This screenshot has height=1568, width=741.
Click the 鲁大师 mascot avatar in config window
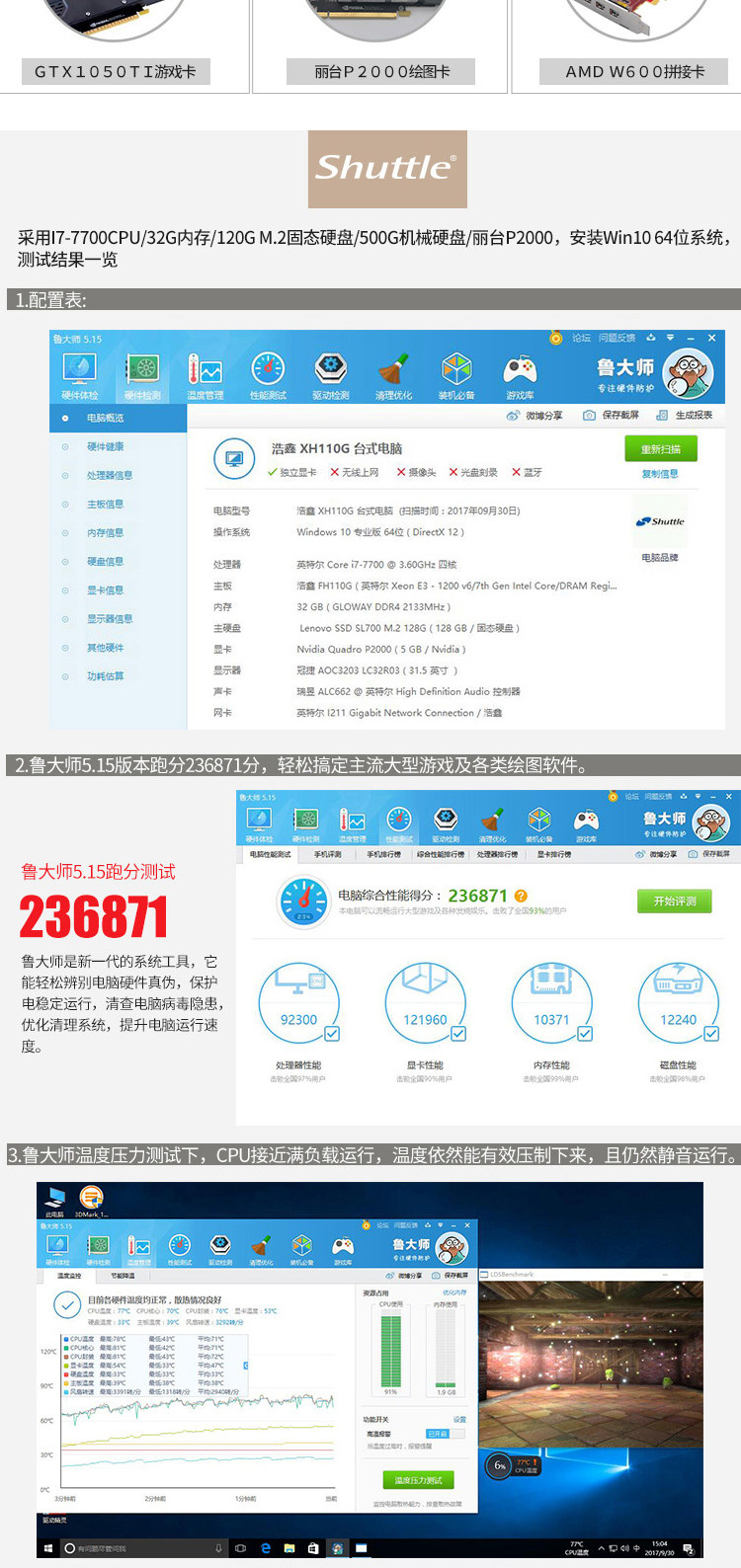click(x=689, y=373)
